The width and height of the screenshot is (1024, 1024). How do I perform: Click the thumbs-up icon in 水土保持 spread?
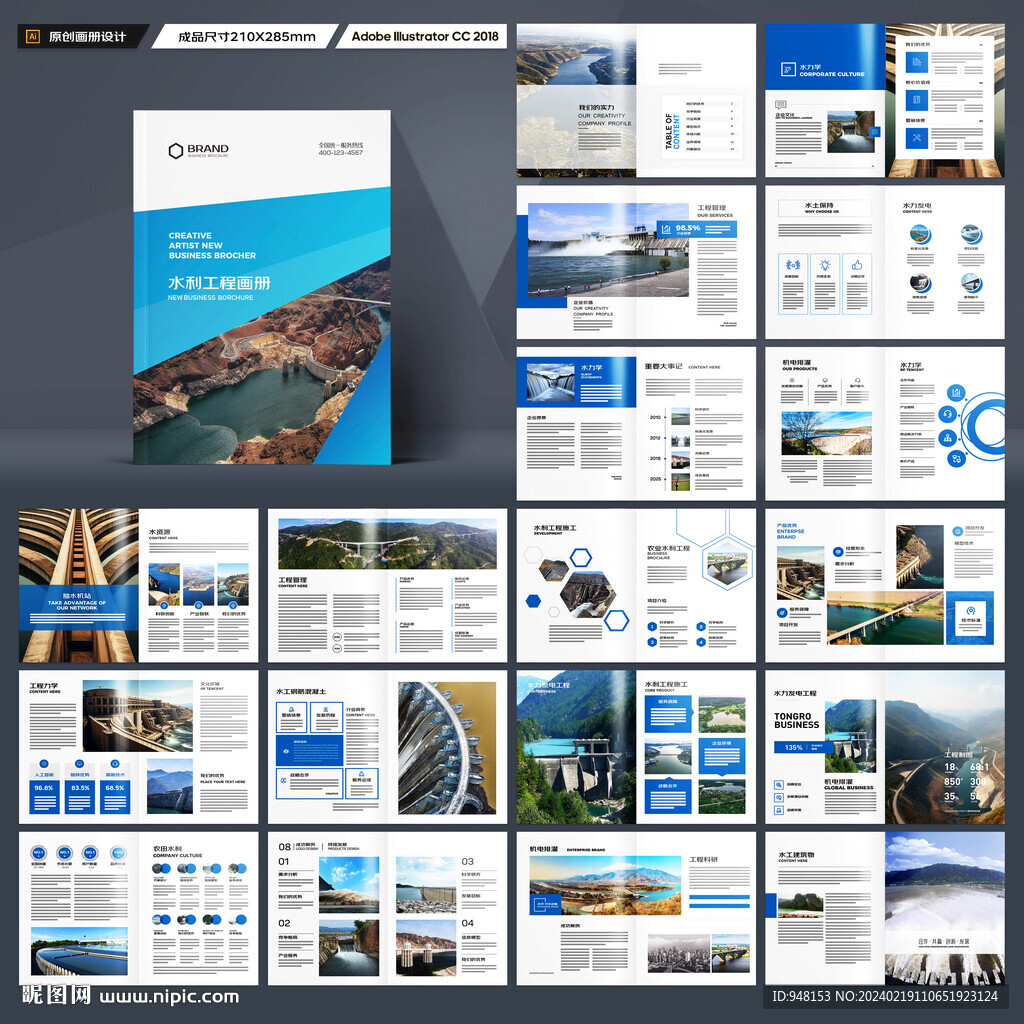[x=857, y=264]
